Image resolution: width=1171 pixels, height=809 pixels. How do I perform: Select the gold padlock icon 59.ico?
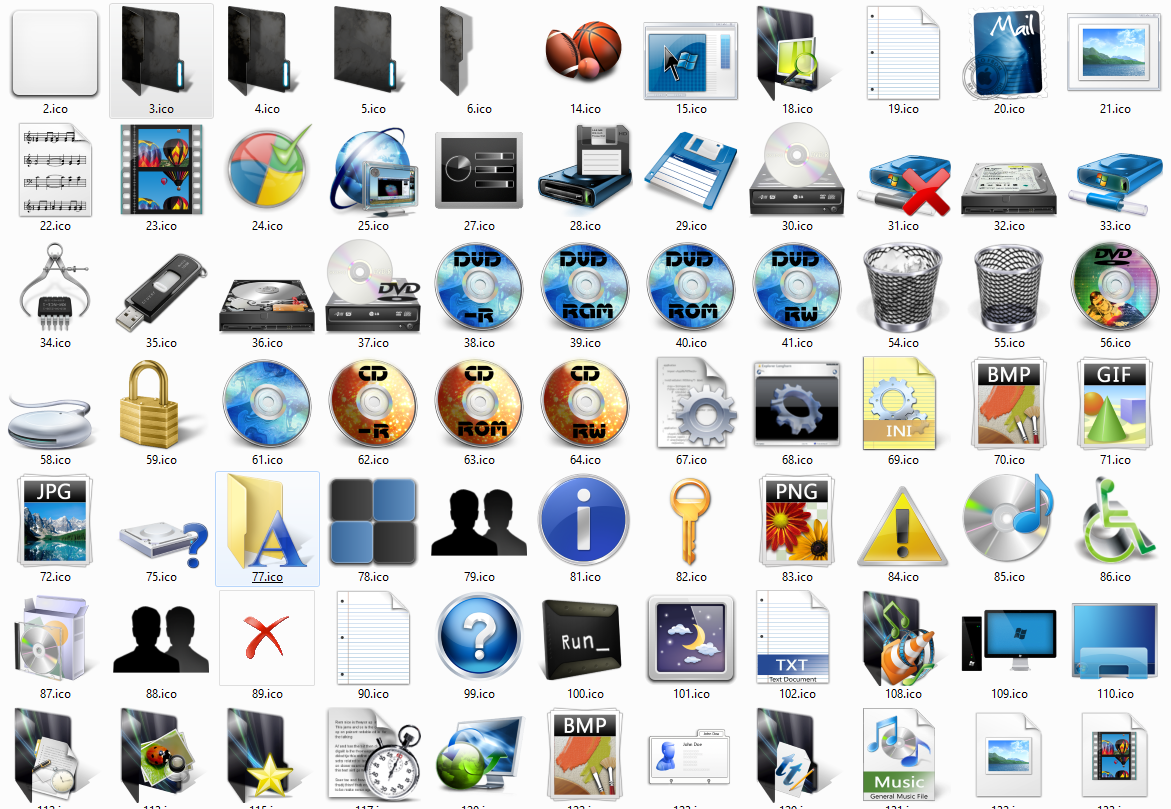(161, 403)
